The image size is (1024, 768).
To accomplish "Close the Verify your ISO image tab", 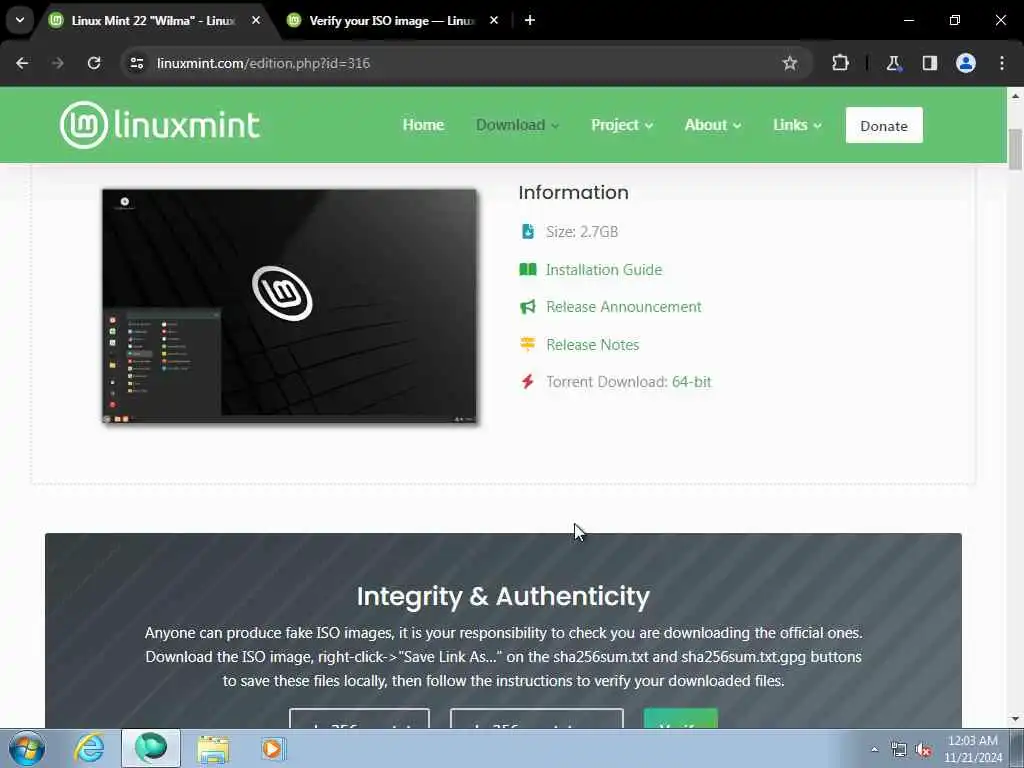I will coord(494,20).
